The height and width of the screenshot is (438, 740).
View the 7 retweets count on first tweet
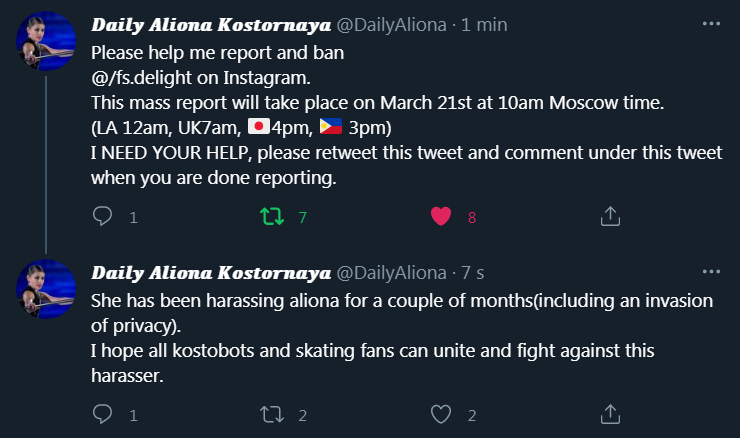301,217
